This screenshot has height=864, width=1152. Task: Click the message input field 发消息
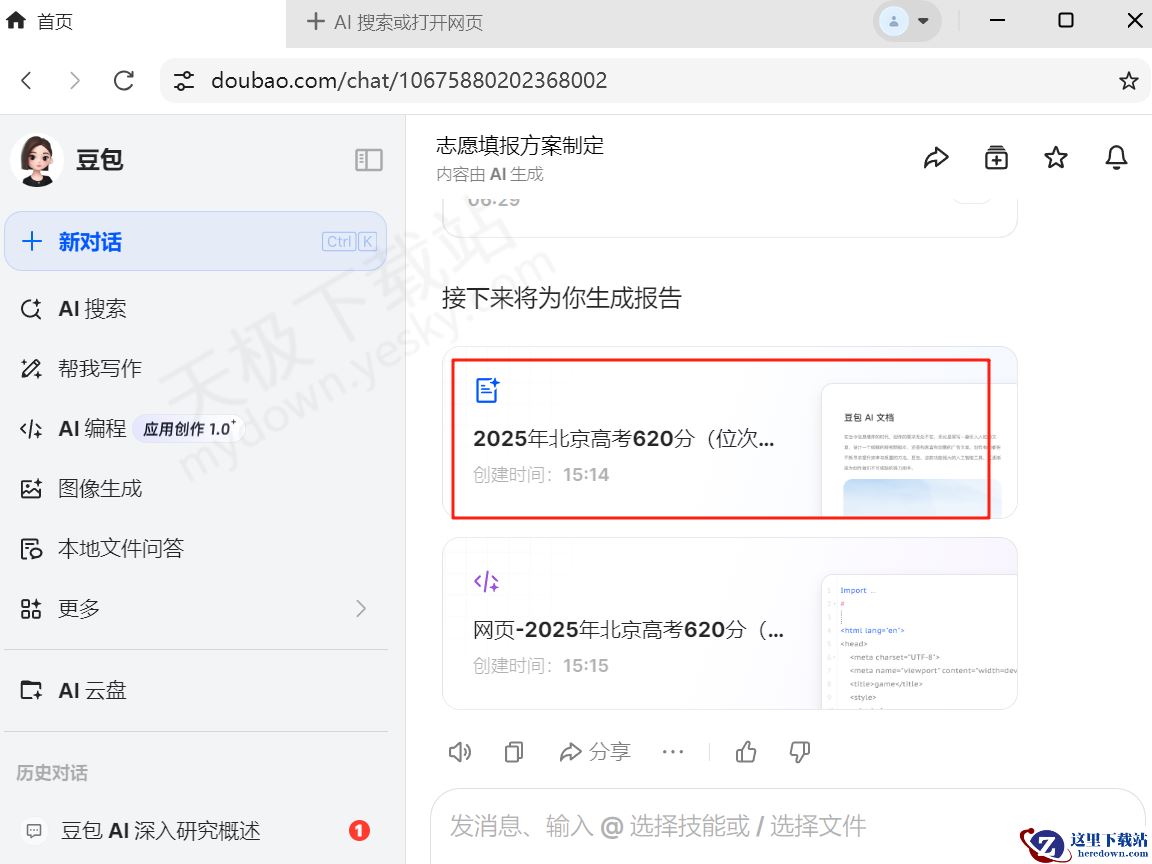(788, 826)
